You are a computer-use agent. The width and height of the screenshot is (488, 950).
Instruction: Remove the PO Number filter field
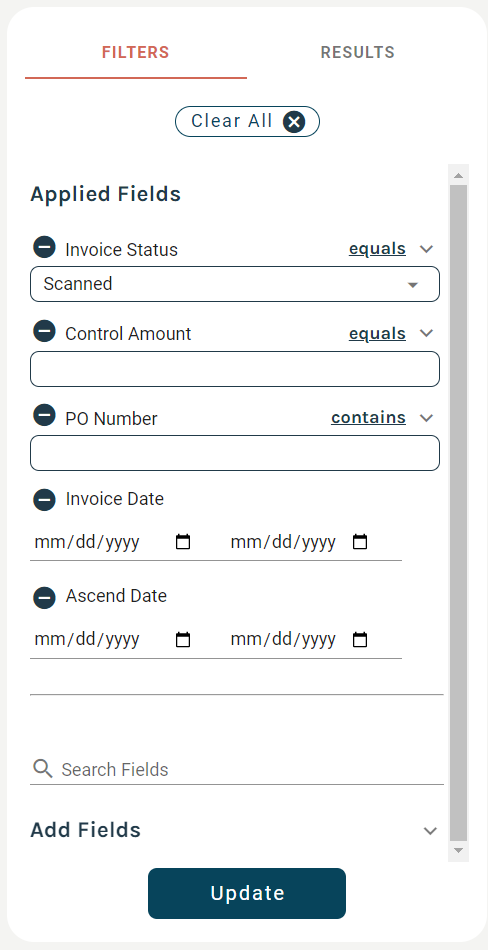coord(44,416)
